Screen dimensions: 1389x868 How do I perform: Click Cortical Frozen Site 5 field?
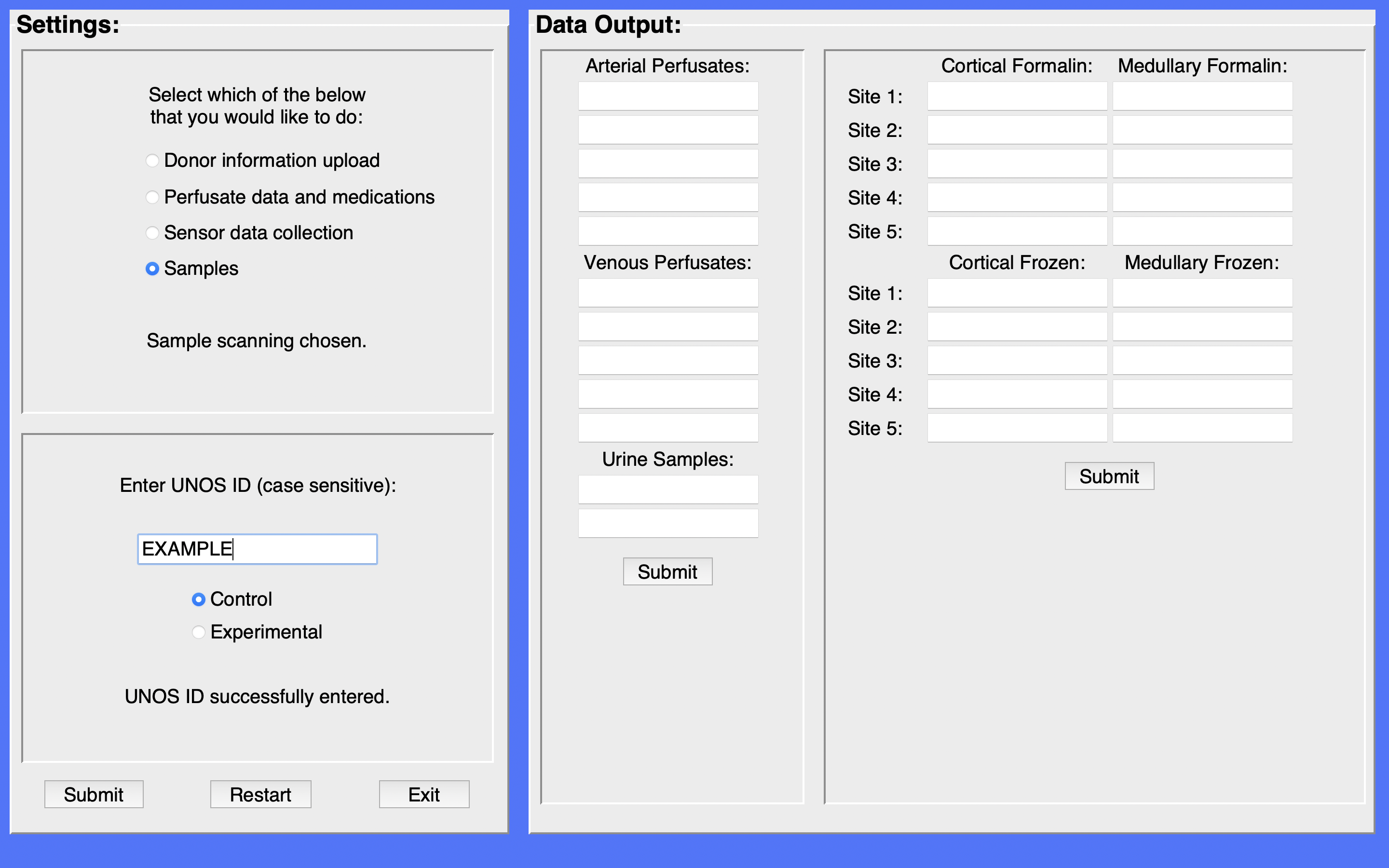click(1018, 428)
